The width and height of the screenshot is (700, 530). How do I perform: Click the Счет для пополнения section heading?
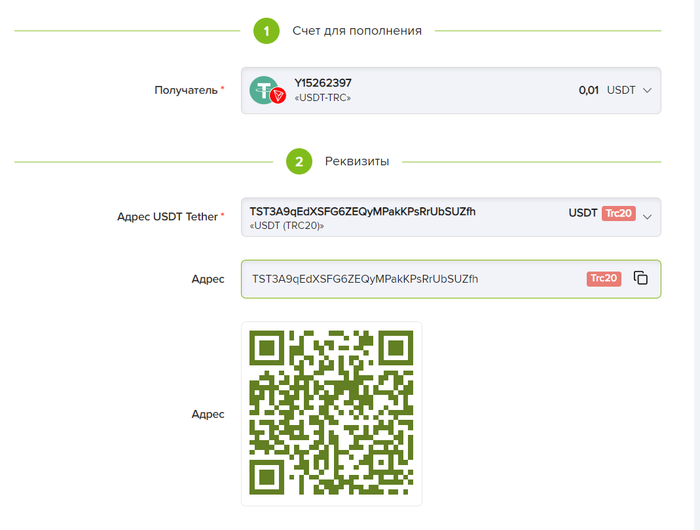[x=357, y=31]
